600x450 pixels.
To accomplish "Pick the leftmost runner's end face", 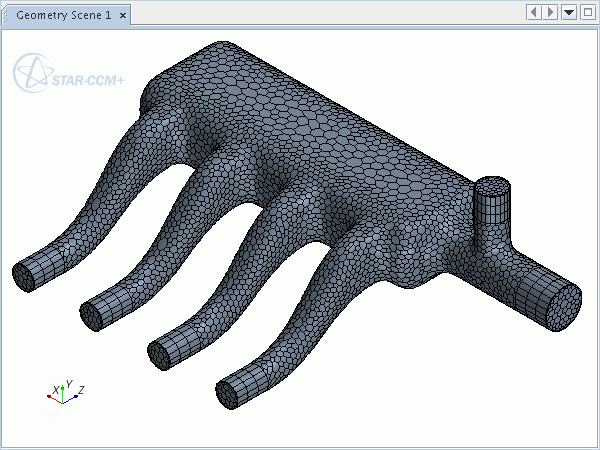I will tap(23, 273).
